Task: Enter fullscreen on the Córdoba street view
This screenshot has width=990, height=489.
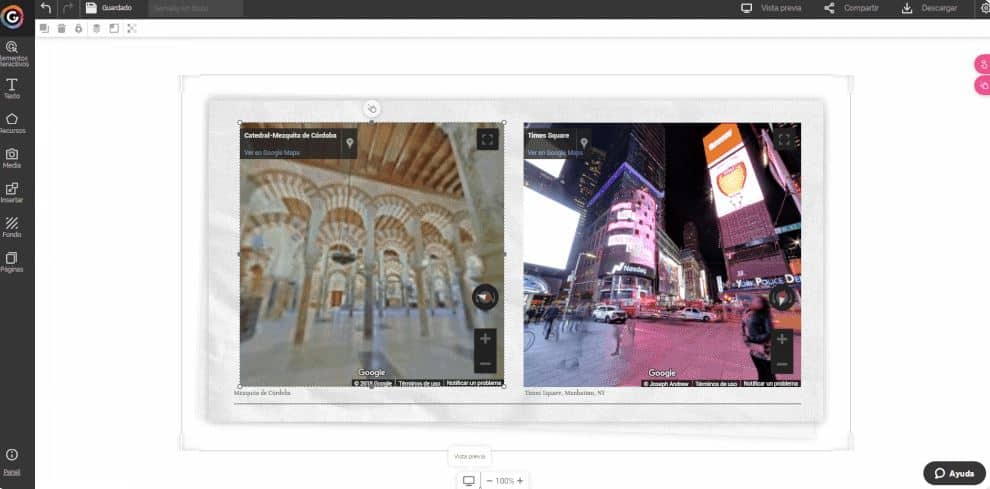Action: point(487,140)
